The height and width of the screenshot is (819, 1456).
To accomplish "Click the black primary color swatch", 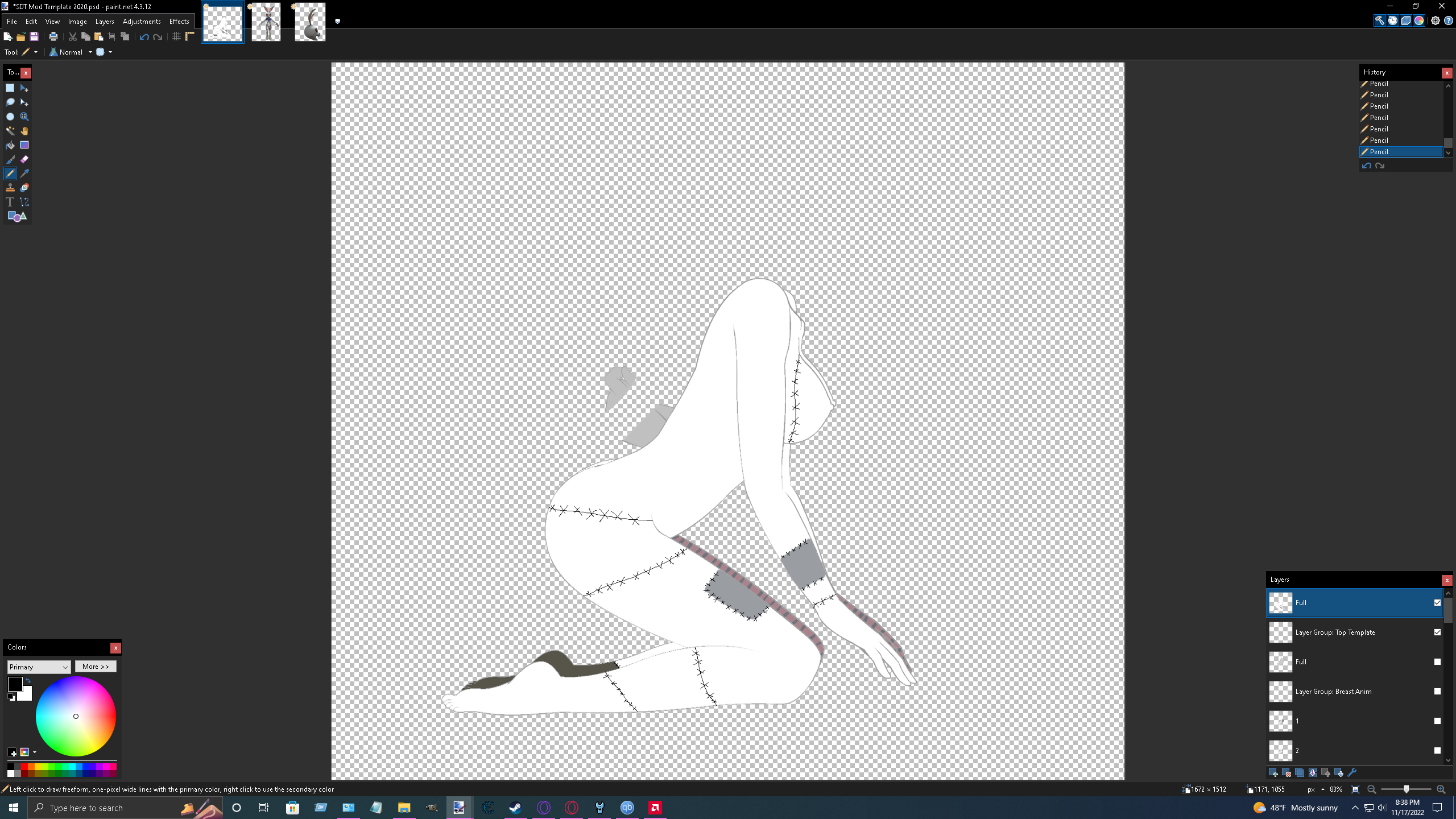I will pyautogui.click(x=15, y=683).
